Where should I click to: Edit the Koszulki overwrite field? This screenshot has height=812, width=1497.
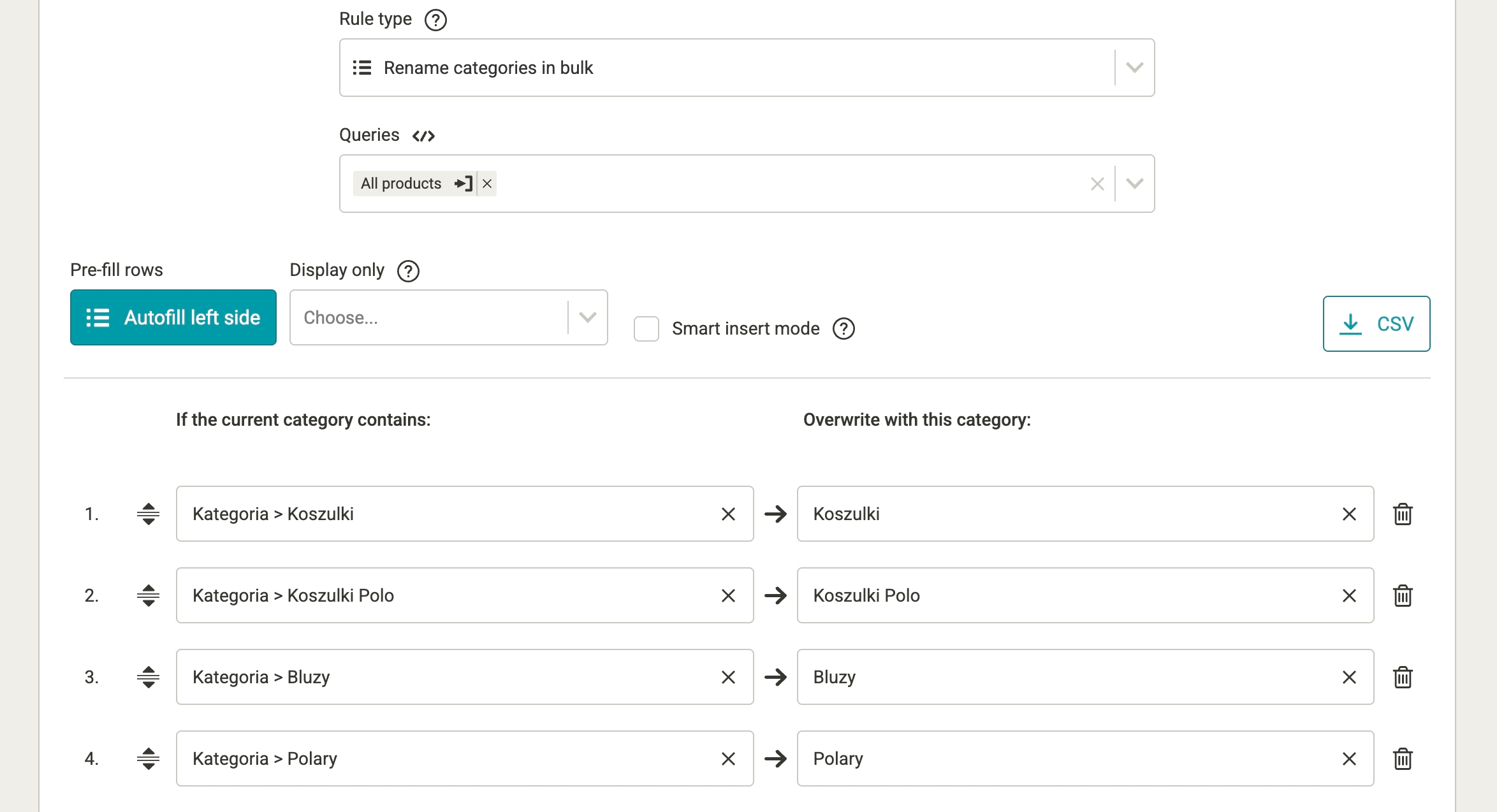pyautogui.click(x=1085, y=514)
